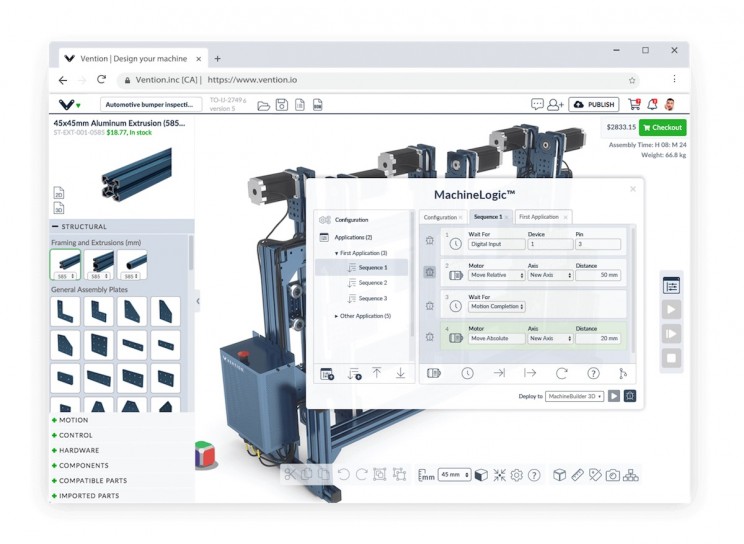Expand the Other Application tree node
Viewport: 744px width, 544px height.
click(336, 316)
